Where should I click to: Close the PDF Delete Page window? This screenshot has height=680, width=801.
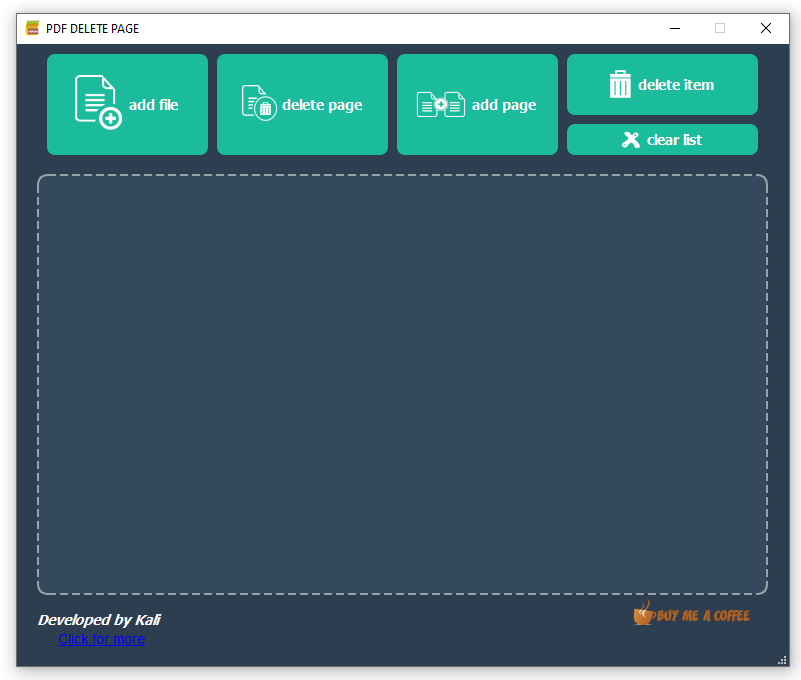coord(766,28)
